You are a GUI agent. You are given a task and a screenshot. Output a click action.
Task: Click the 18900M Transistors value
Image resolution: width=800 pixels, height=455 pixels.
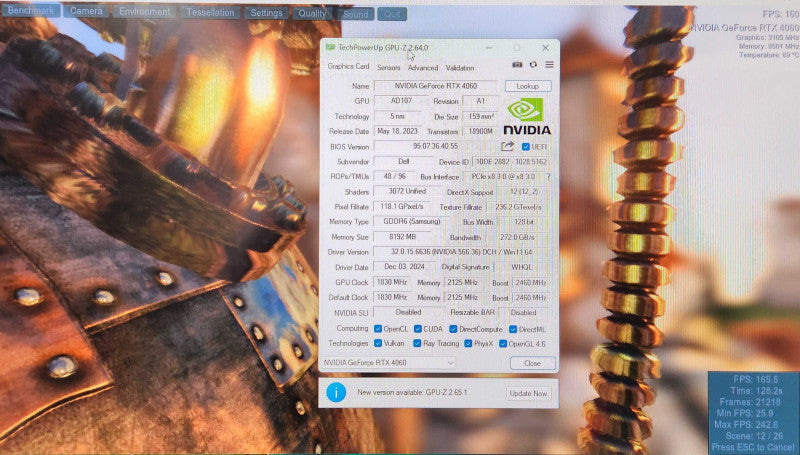tap(480, 132)
